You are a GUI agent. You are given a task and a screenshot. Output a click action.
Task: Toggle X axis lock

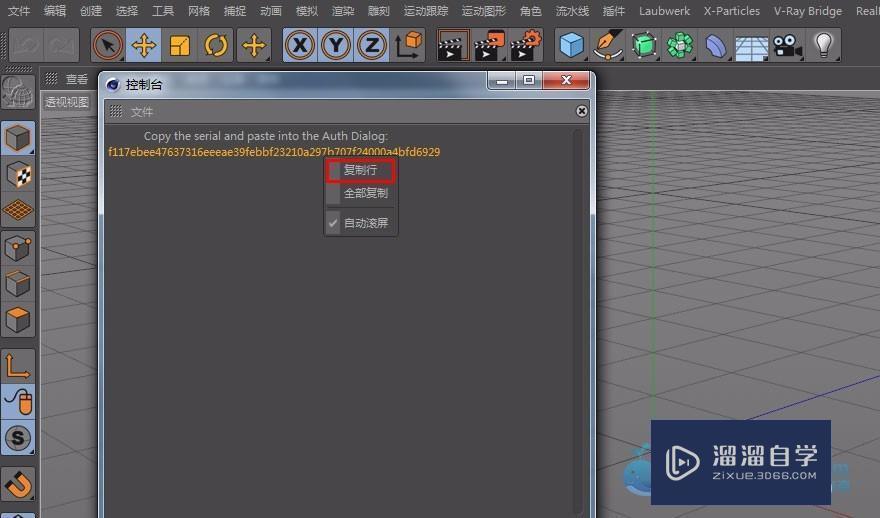click(300, 45)
